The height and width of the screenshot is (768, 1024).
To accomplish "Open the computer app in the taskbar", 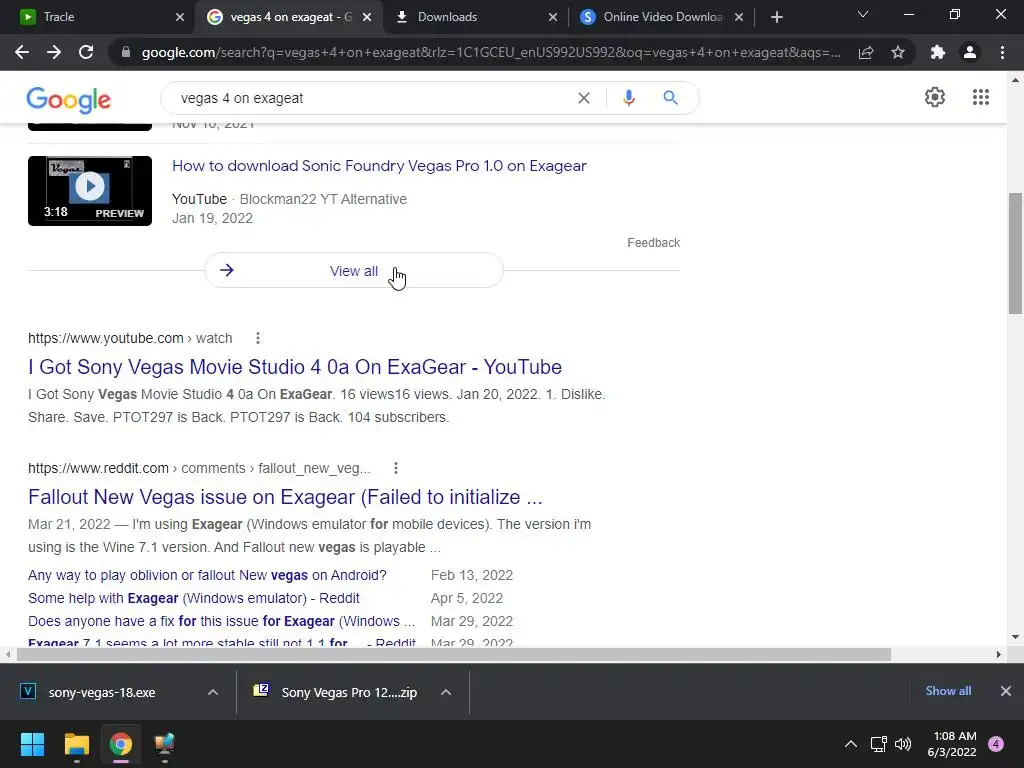I will click(x=164, y=744).
